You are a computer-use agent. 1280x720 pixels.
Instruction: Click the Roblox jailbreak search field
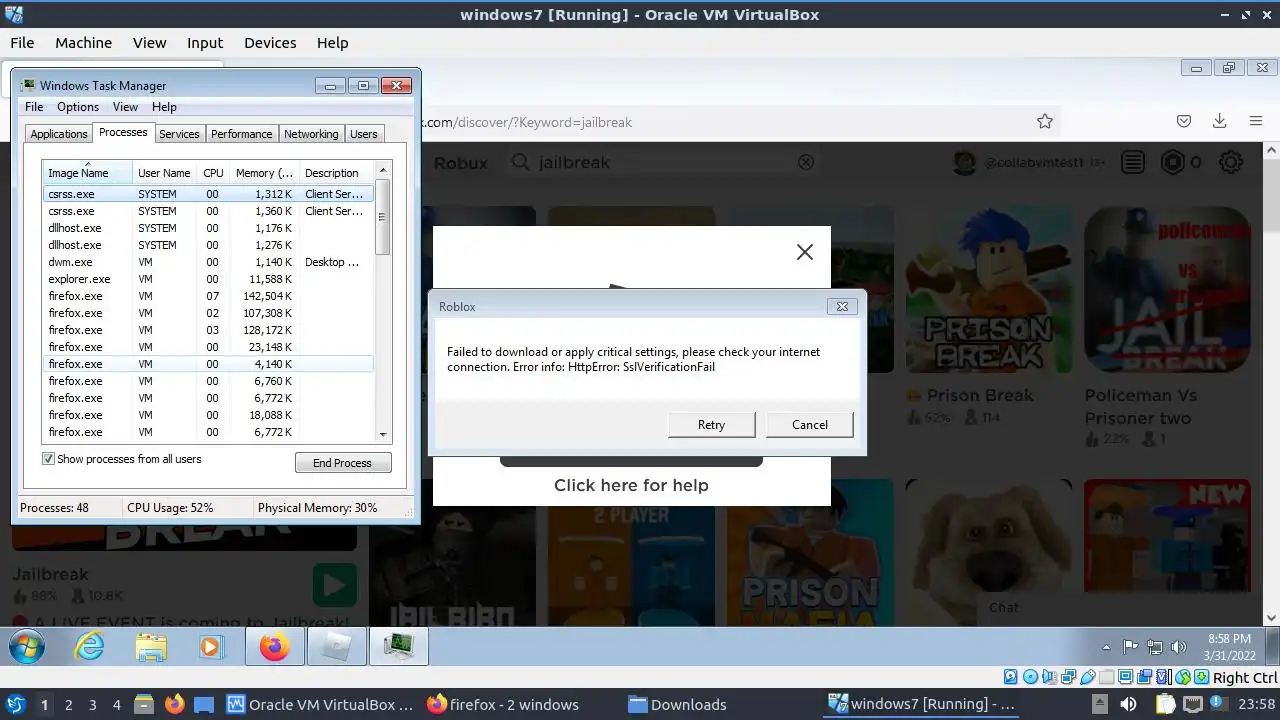pyautogui.click(x=665, y=162)
